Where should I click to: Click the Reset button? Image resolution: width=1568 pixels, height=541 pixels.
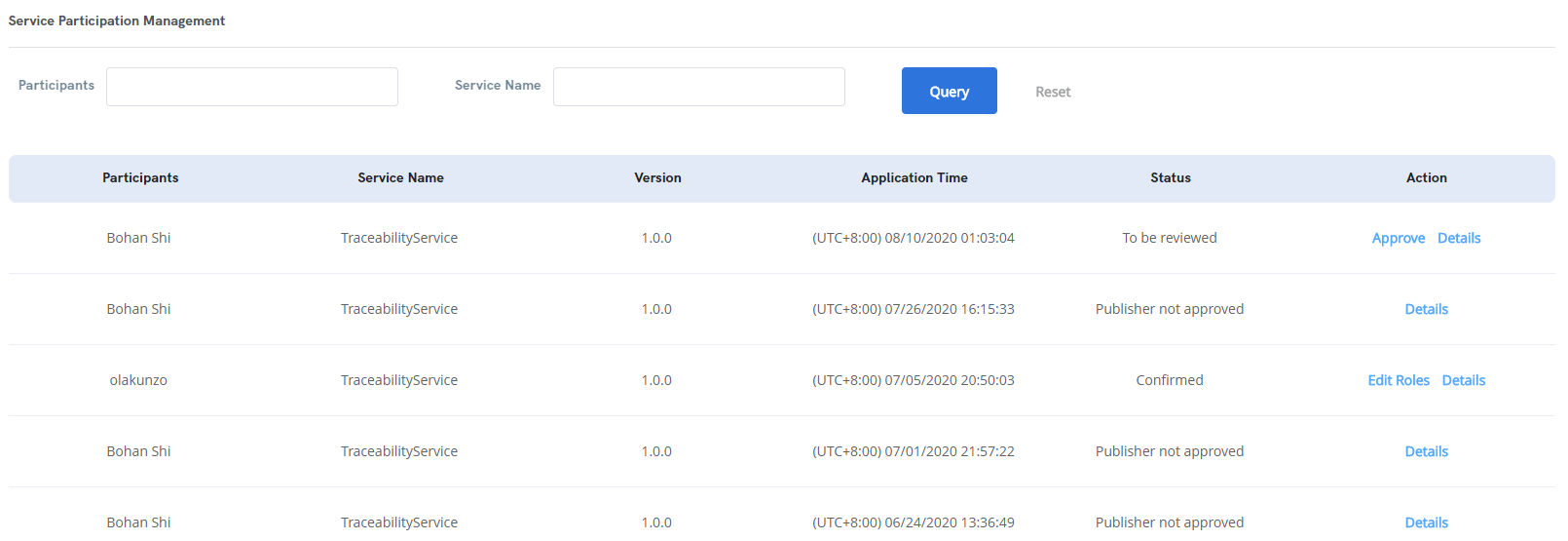(1053, 92)
